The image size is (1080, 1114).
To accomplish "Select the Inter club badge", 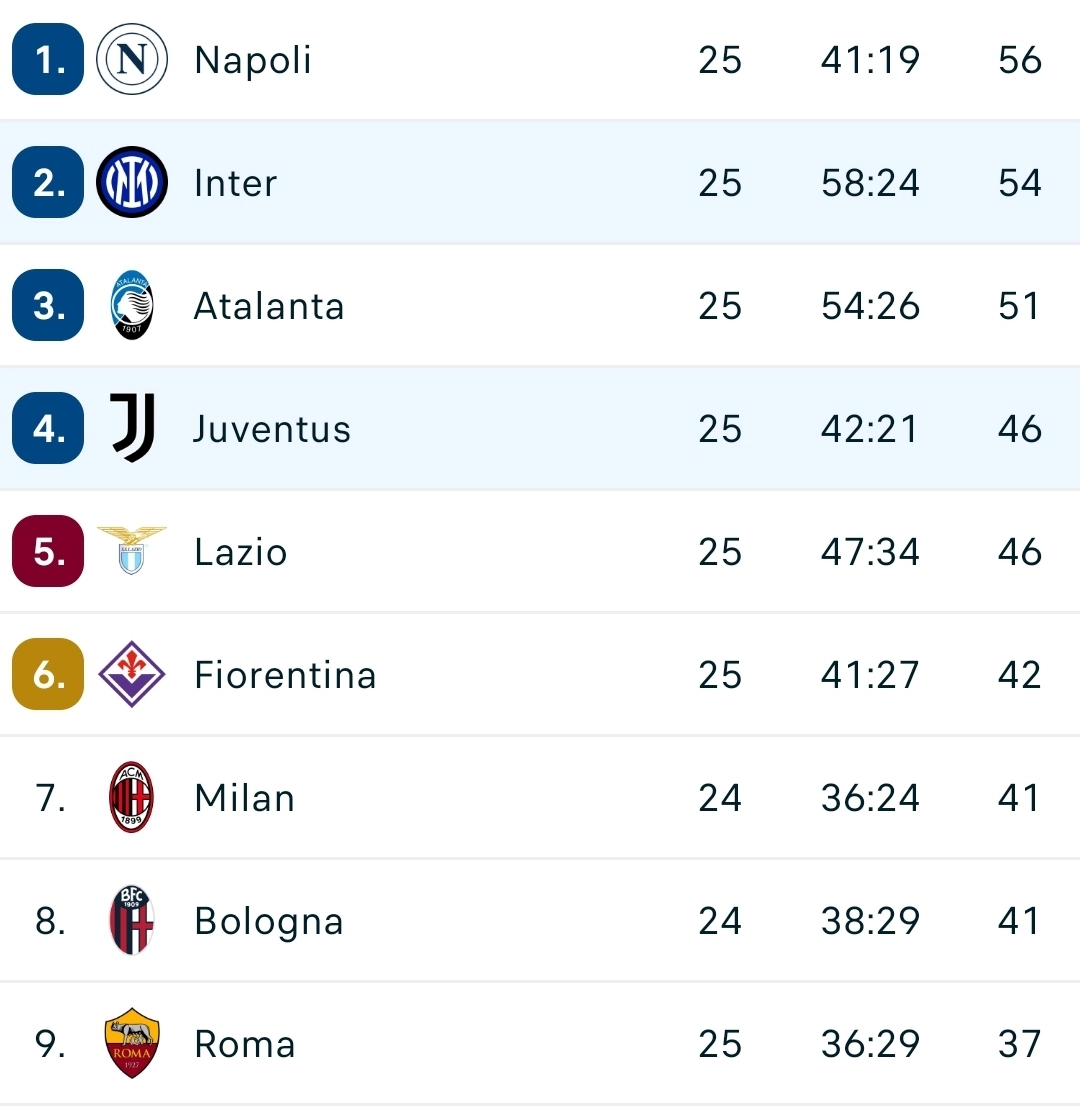I will 130,182.
